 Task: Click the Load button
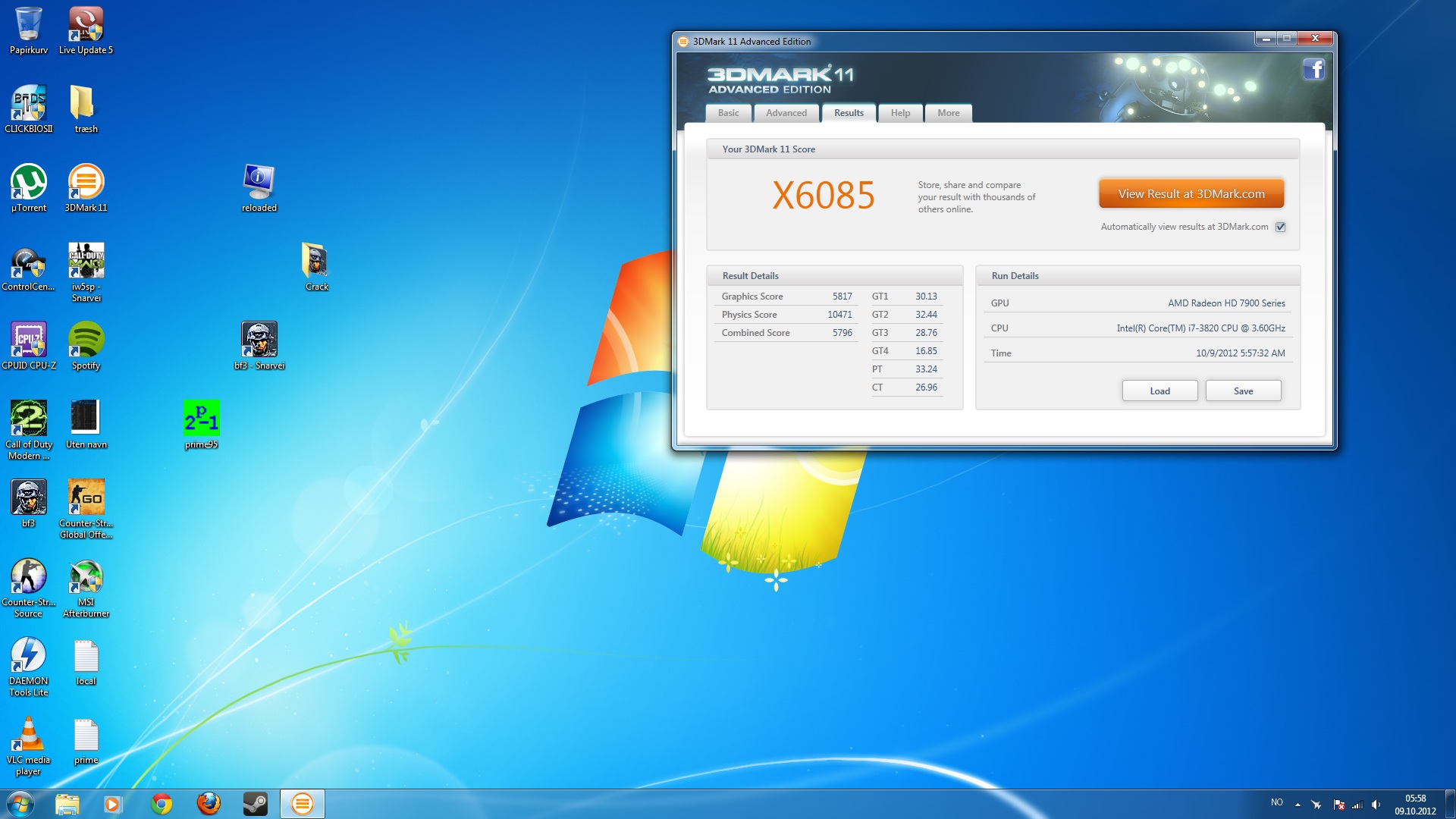point(1159,391)
